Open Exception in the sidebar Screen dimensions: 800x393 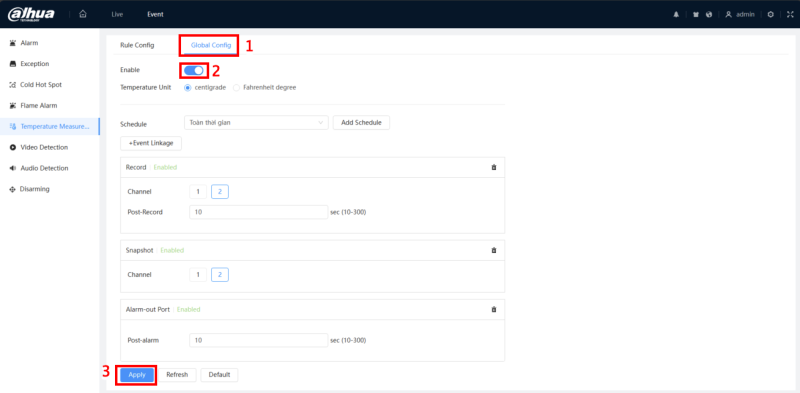pos(49,64)
